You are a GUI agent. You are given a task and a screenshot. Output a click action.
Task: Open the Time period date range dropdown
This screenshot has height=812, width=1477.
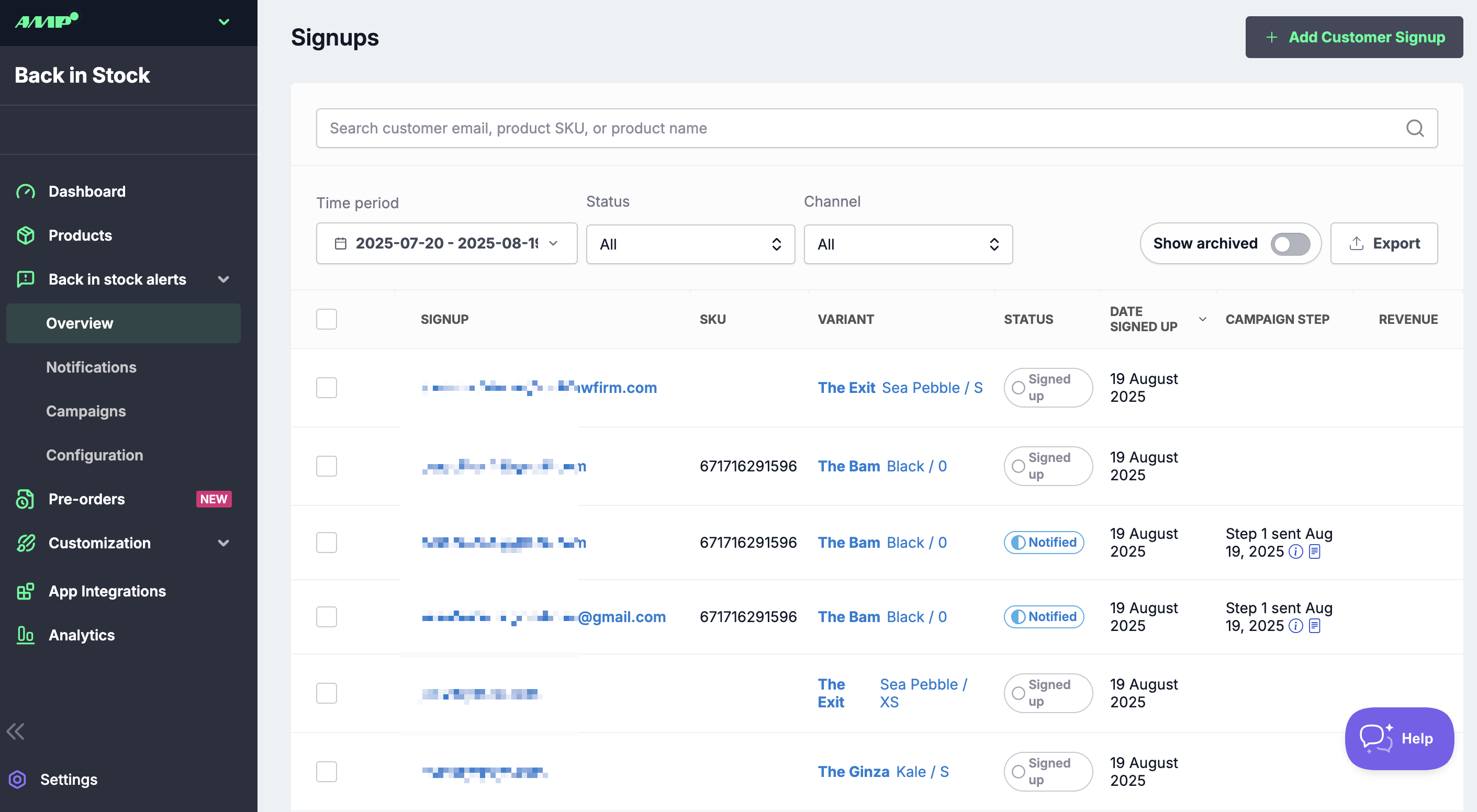tap(446, 243)
